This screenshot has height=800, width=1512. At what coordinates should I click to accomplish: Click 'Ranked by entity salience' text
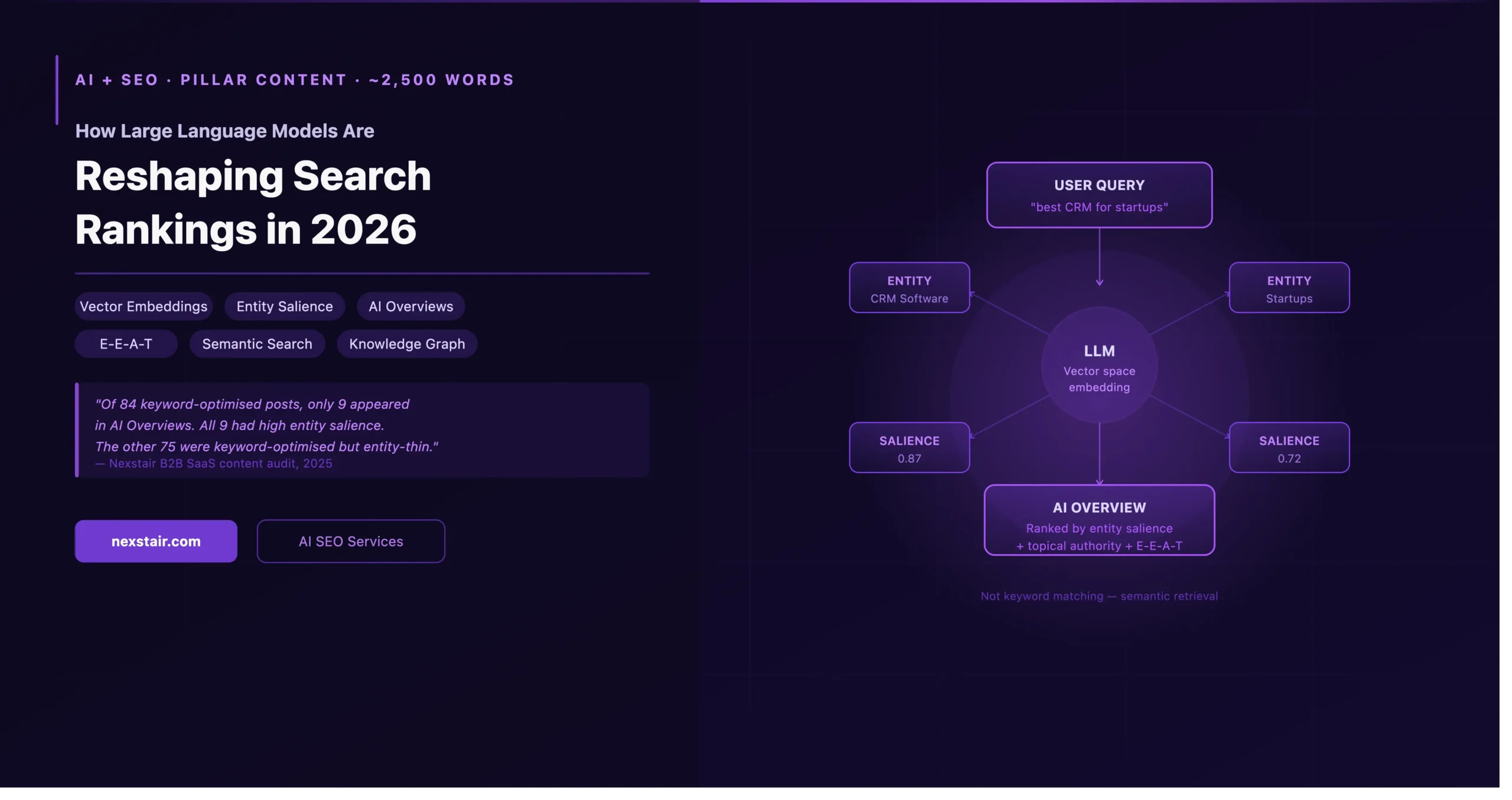pos(1099,528)
